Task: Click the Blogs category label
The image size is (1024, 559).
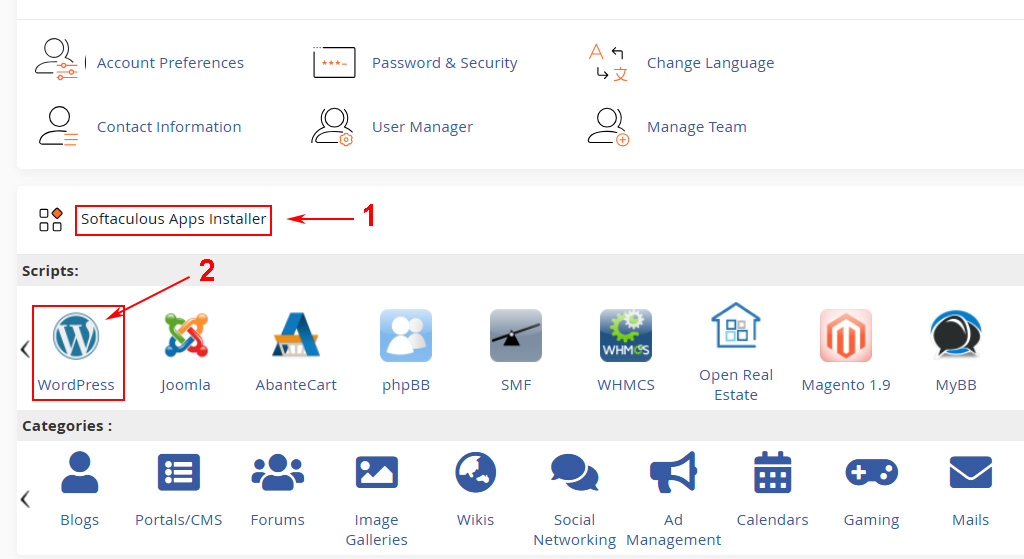Action: (x=80, y=520)
